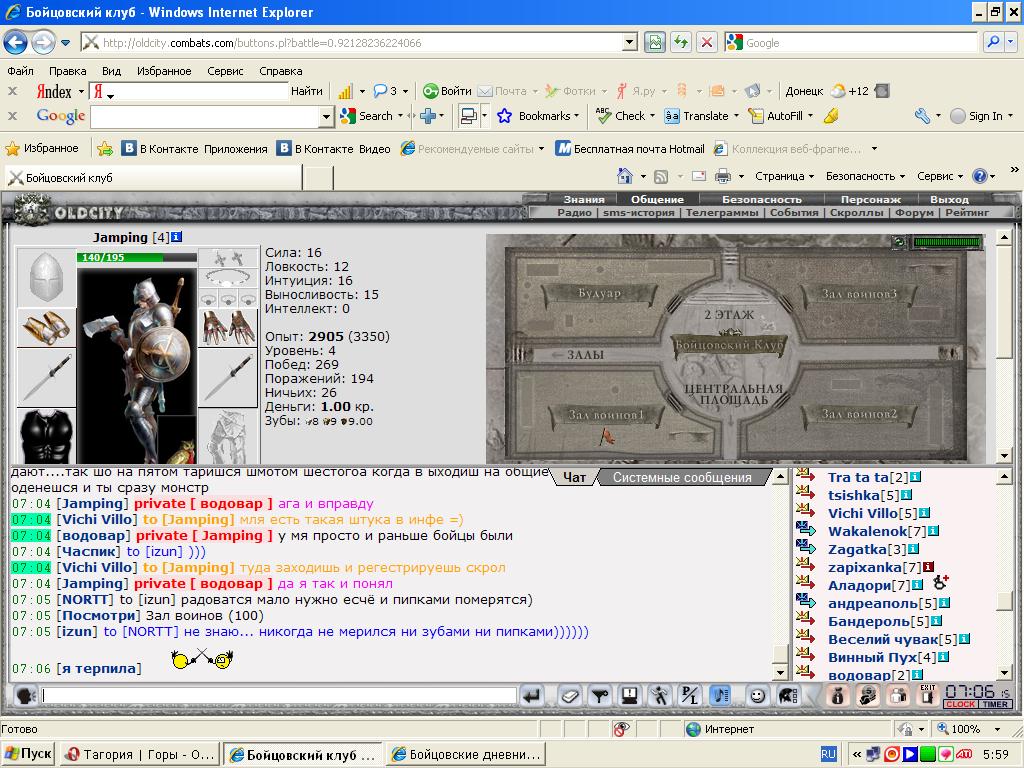Switch to CLOCK display mode

point(960,705)
